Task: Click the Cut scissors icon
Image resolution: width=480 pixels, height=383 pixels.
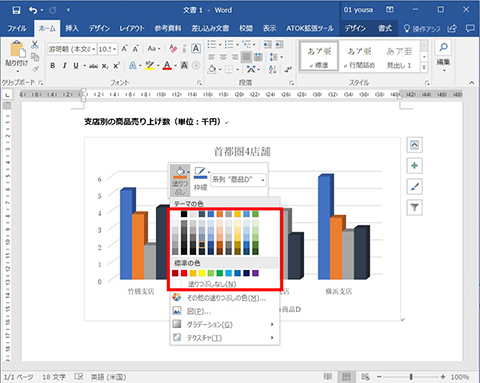Action: pyautogui.click(x=35, y=45)
